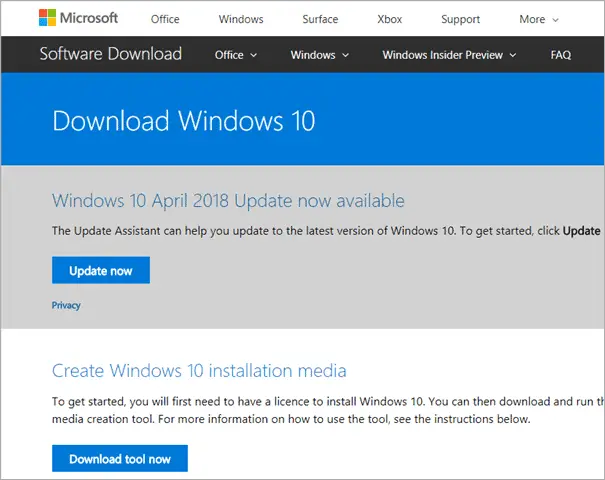The height and width of the screenshot is (480, 605).
Task: Expand the More menu
Action: pyautogui.click(x=539, y=19)
